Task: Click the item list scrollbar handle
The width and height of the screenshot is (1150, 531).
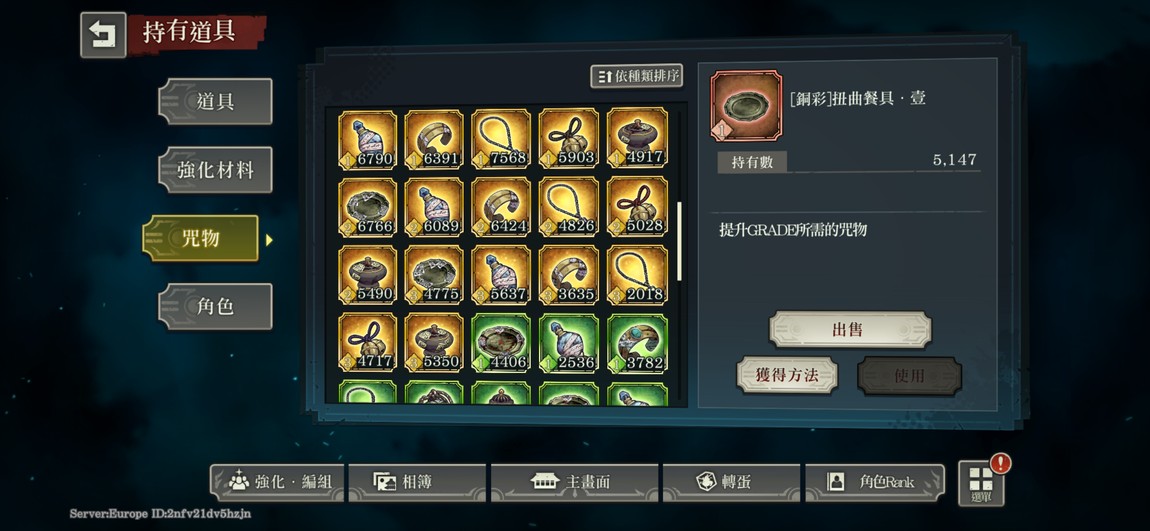Action: [x=679, y=241]
